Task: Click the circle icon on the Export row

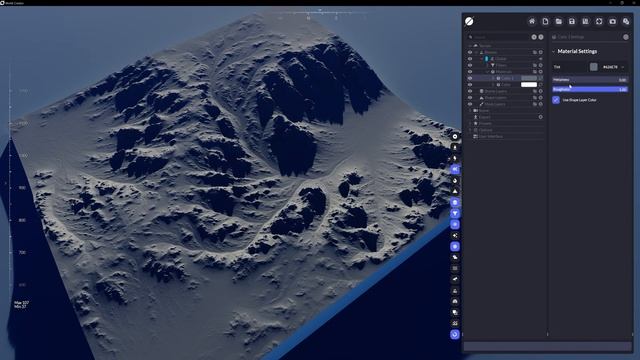Action: (541, 117)
